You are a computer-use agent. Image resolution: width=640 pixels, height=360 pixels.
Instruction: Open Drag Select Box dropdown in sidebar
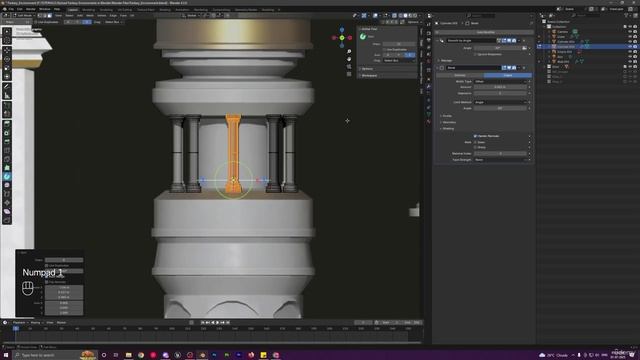click(x=399, y=60)
